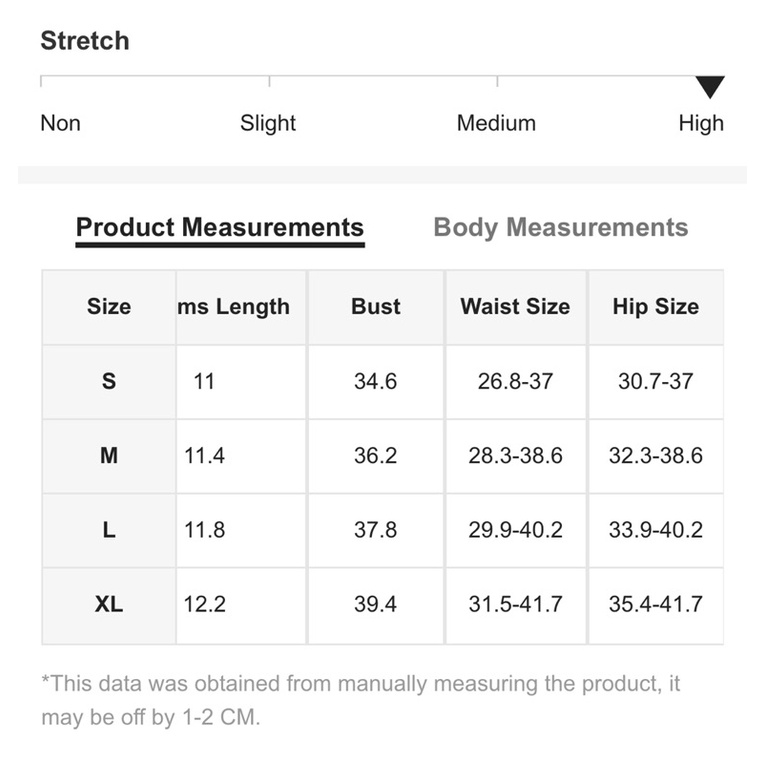Click the partially hidden Length column header
Screen dimensions: 764x764
point(234,307)
